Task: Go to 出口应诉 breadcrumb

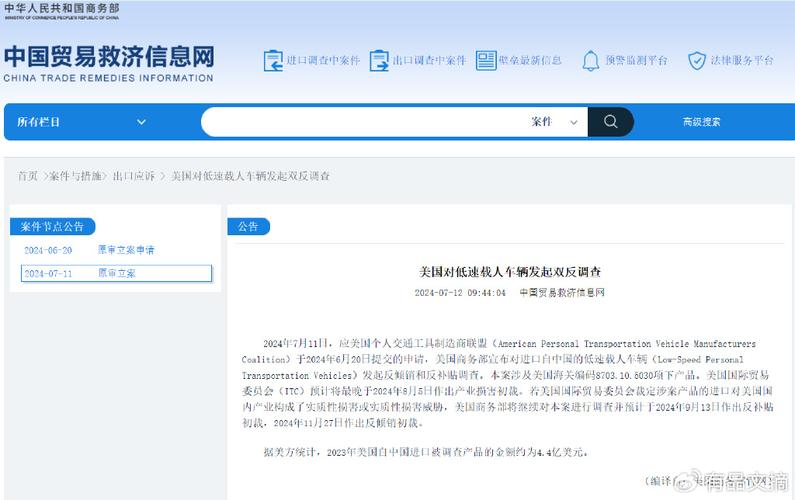Action: (x=134, y=176)
